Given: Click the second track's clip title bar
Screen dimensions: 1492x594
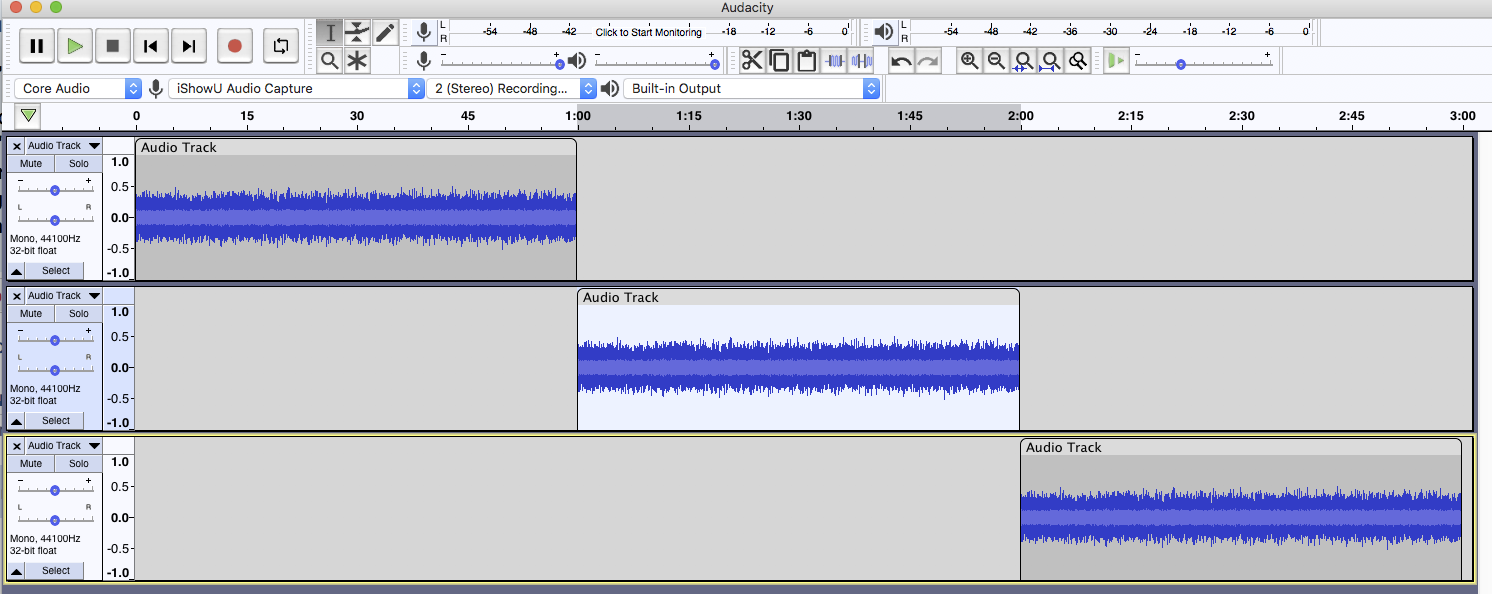Looking at the screenshot, I should (798, 297).
